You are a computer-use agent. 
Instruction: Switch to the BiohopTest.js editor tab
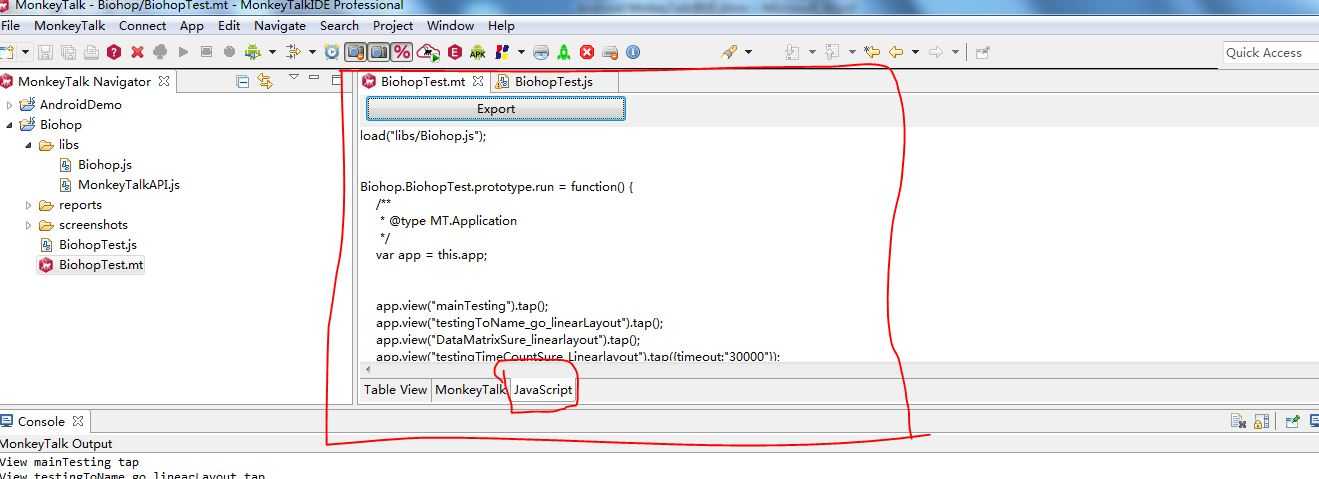[553, 81]
